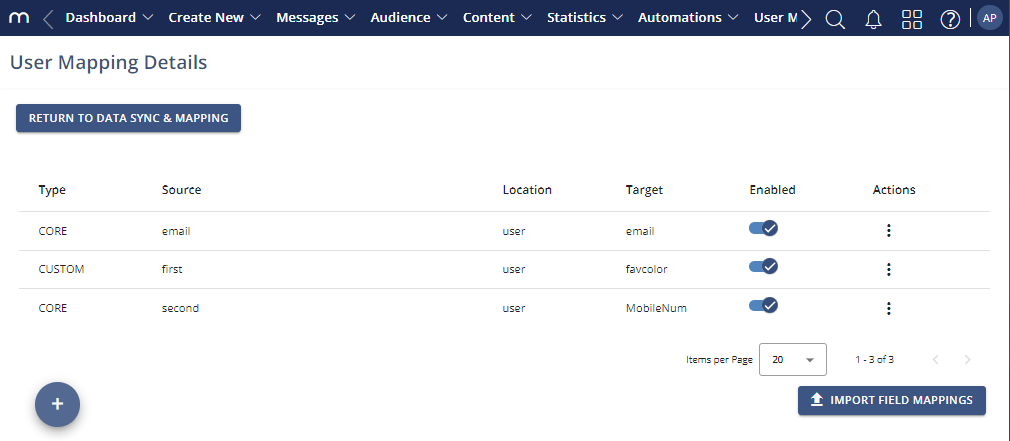Click the Items per Page label
This screenshot has height=441, width=1010.
719,360
